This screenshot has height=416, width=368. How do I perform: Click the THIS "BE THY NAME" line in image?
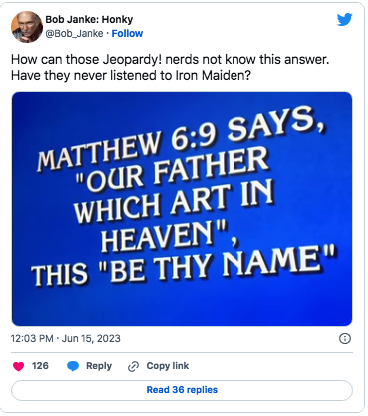(184, 268)
